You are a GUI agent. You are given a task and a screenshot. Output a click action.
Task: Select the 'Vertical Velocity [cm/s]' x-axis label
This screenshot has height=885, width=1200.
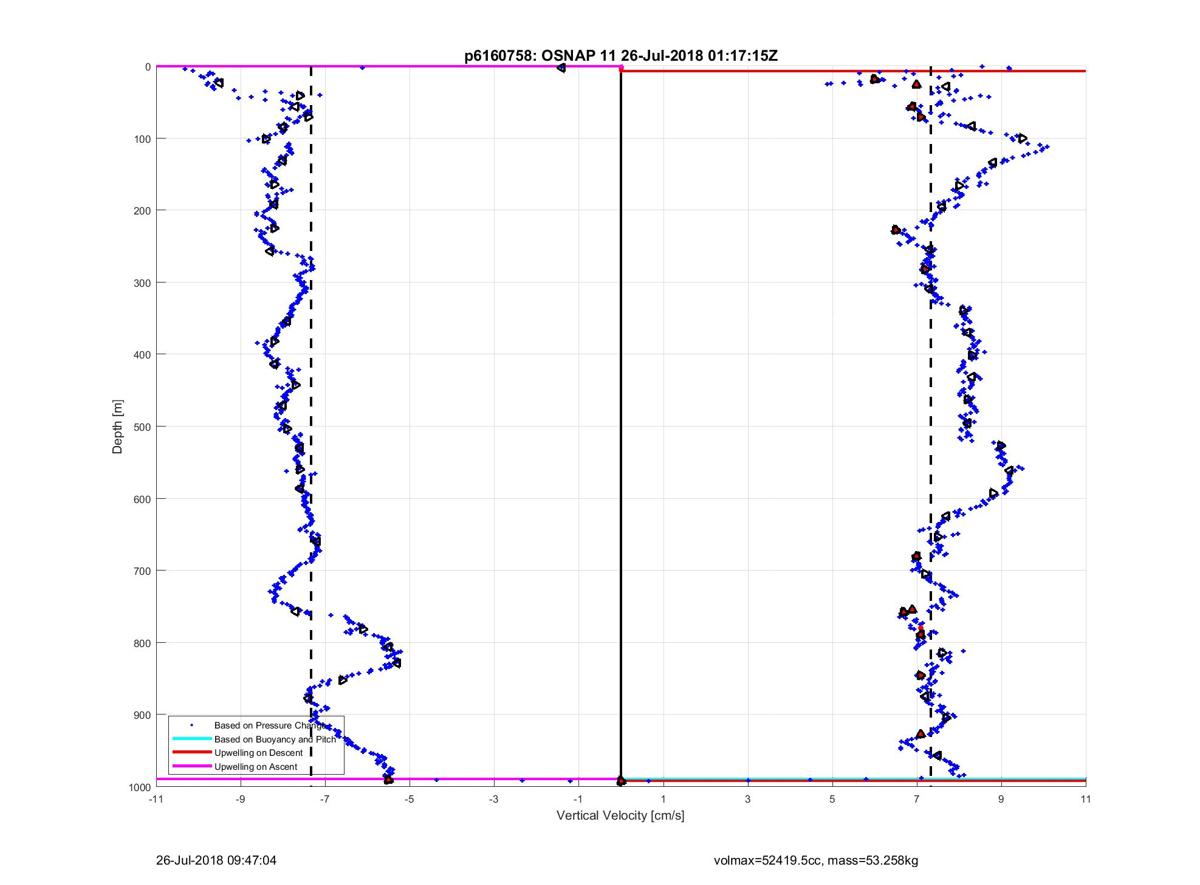[620, 816]
